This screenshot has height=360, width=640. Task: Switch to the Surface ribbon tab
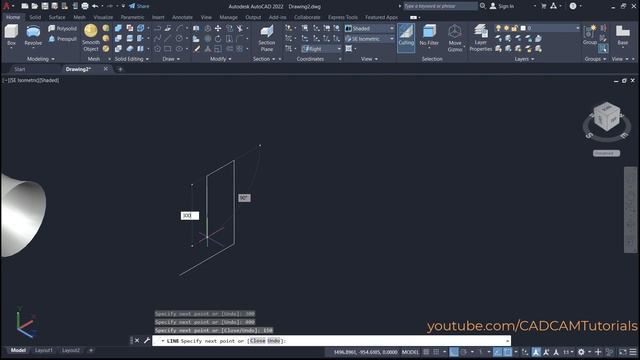point(57,17)
